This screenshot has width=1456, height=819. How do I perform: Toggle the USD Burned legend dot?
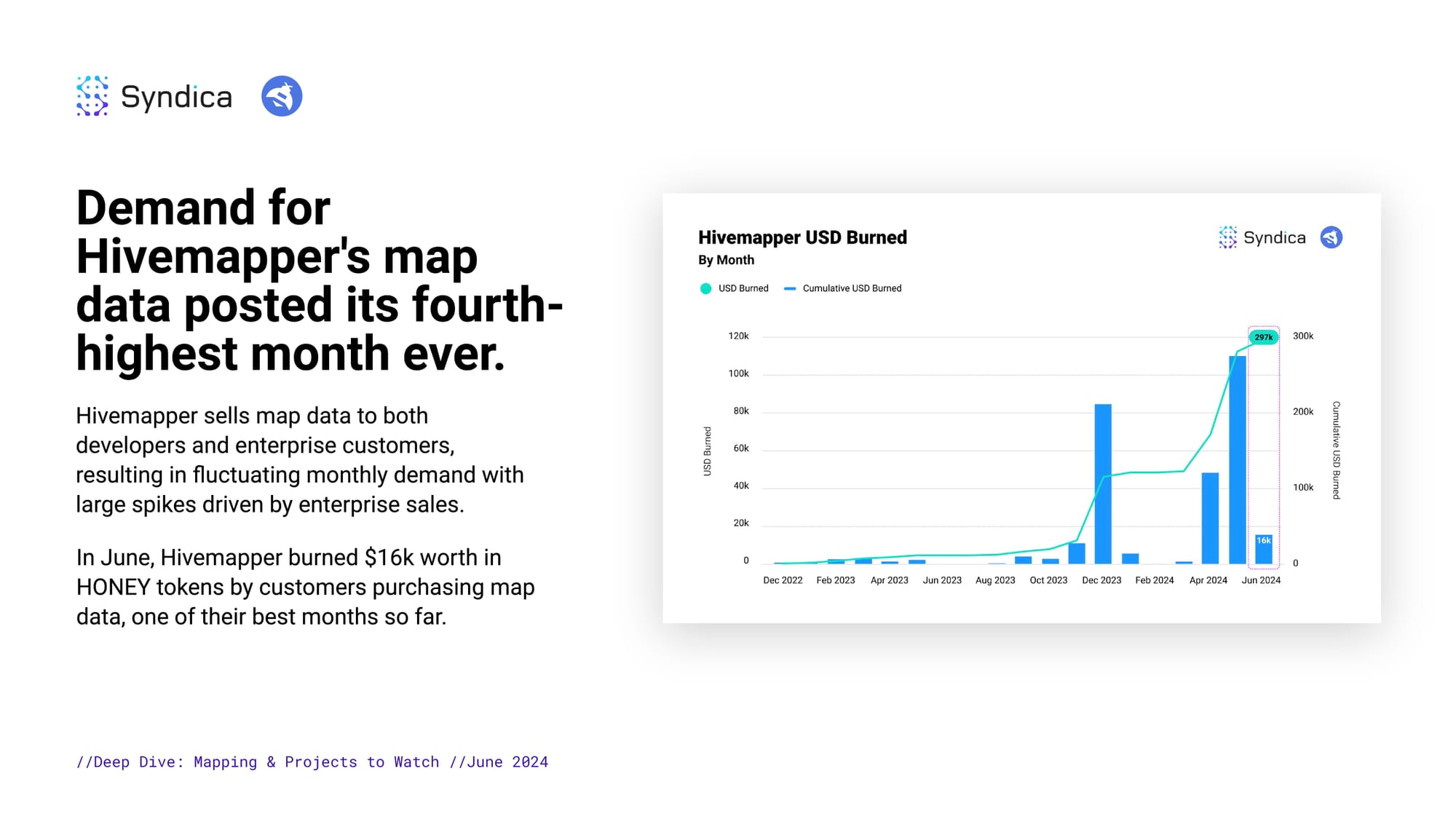(705, 289)
